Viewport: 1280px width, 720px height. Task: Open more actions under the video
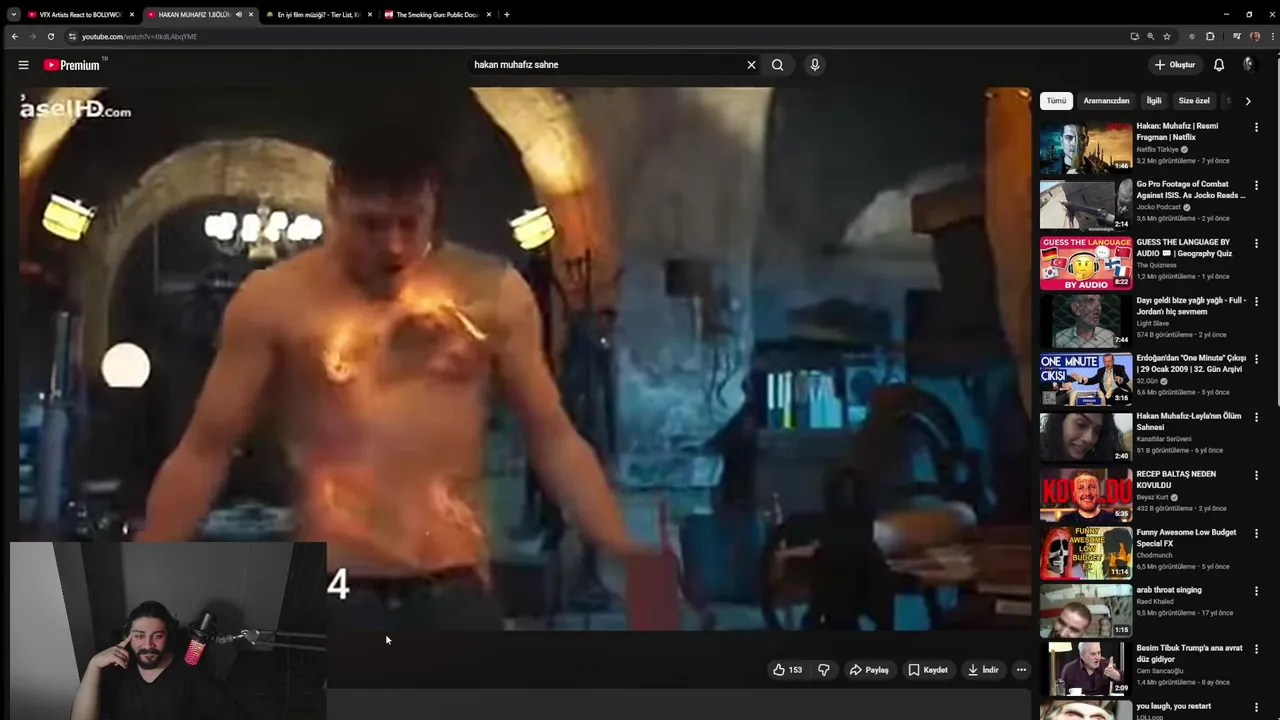[1021, 670]
